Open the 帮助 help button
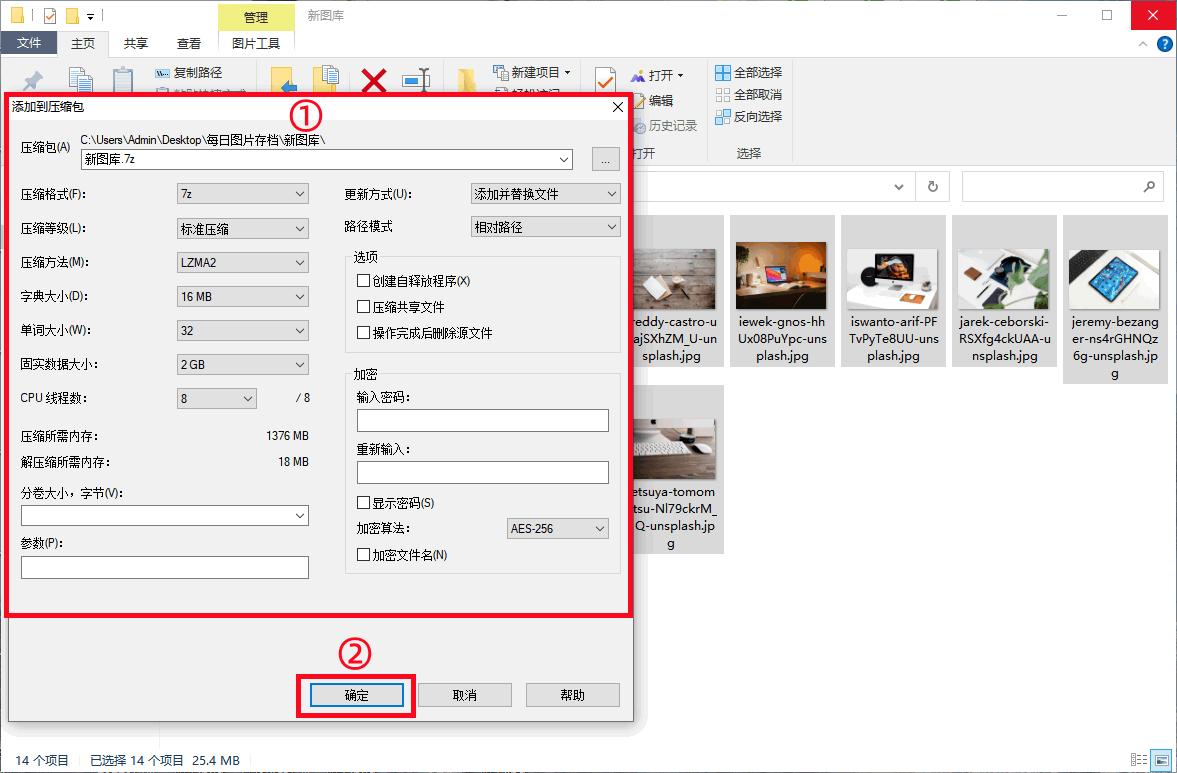The width and height of the screenshot is (1177, 773). [x=572, y=694]
